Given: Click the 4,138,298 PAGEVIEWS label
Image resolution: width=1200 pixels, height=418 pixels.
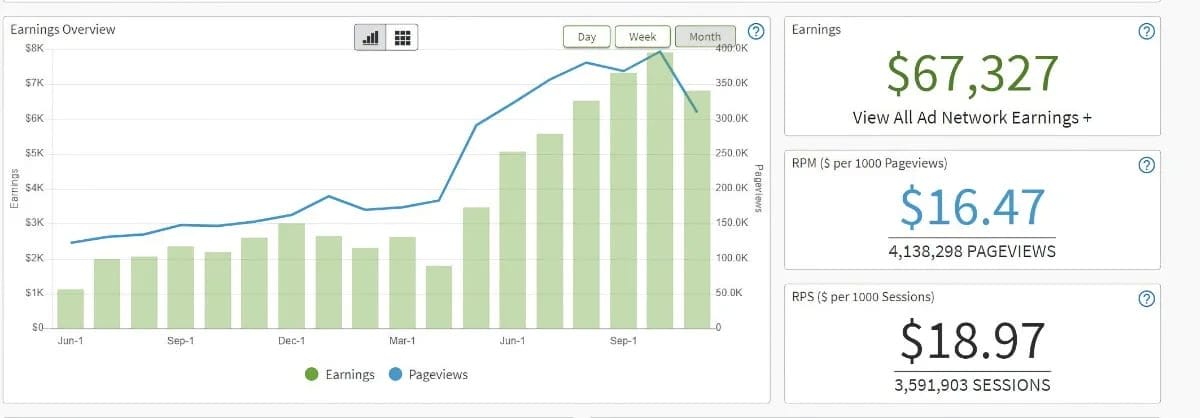Looking at the screenshot, I should pos(972,252).
